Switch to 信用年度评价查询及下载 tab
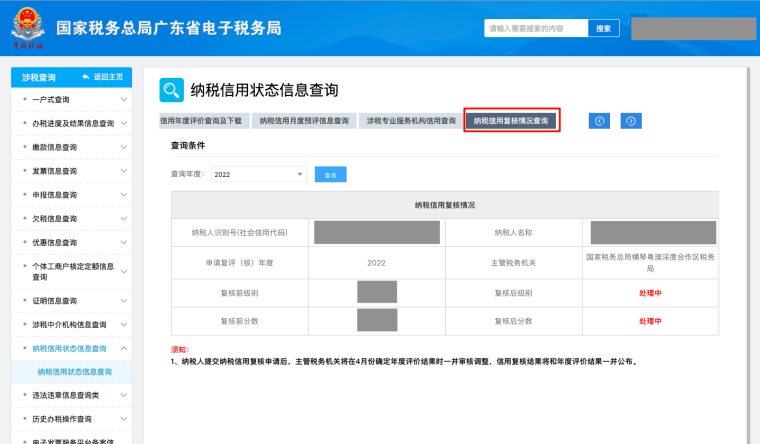The image size is (760, 444). tap(204, 121)
